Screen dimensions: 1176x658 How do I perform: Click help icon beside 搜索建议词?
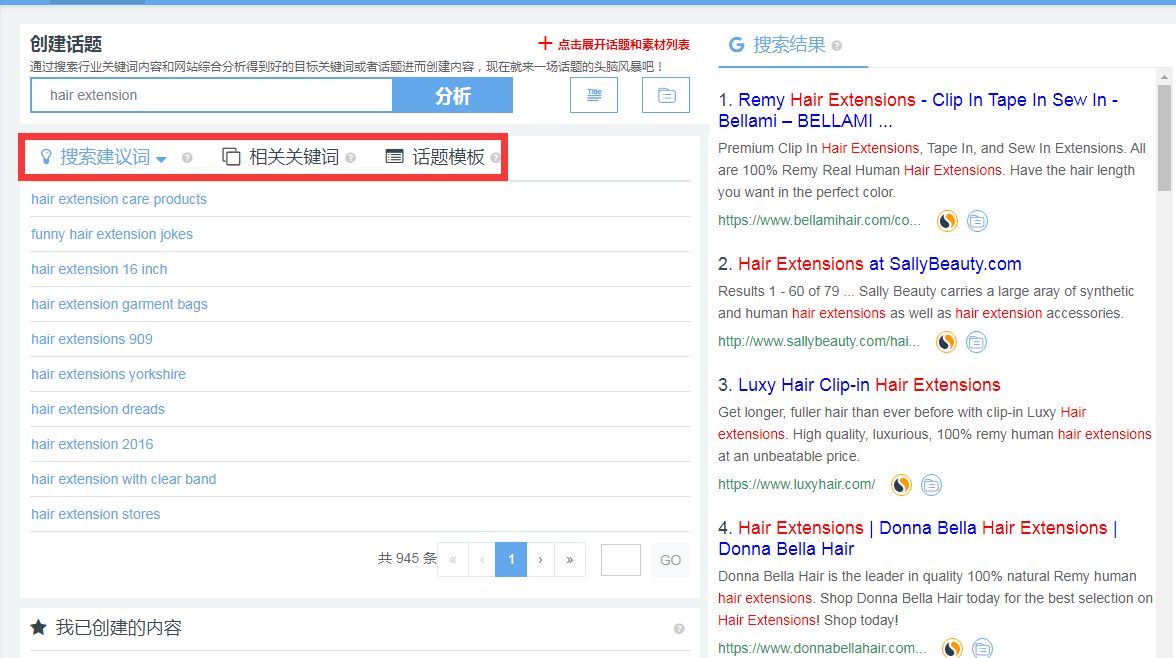[187, 158]
